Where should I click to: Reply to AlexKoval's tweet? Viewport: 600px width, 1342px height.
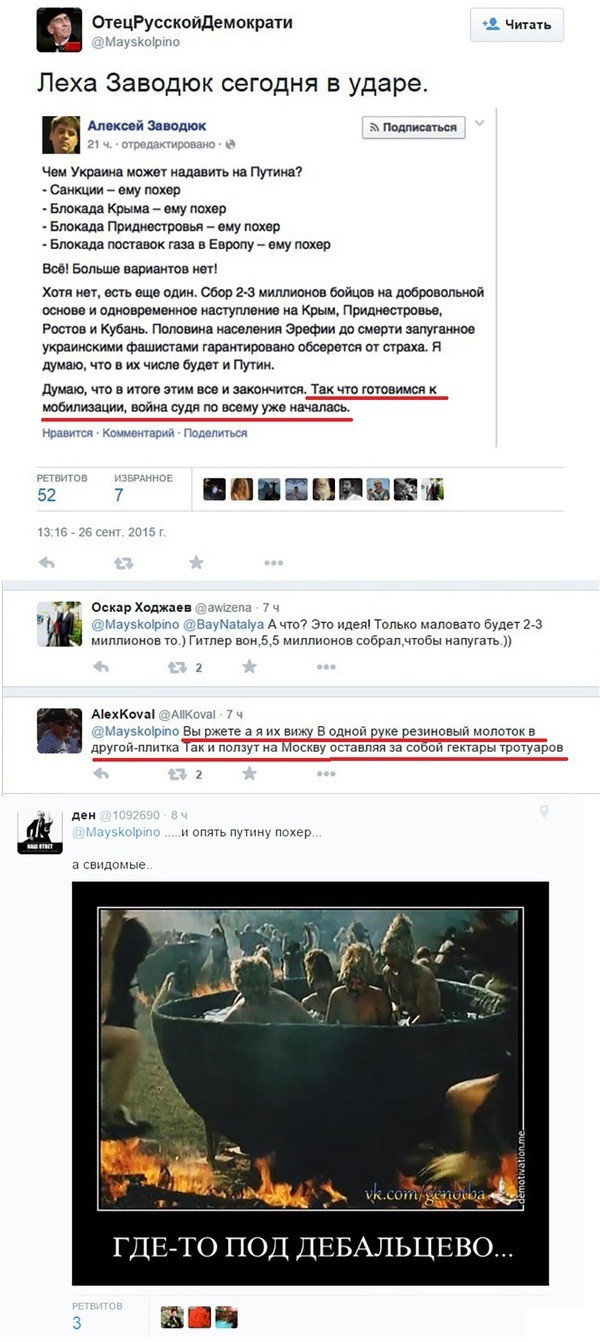click(x=100, y=773)
